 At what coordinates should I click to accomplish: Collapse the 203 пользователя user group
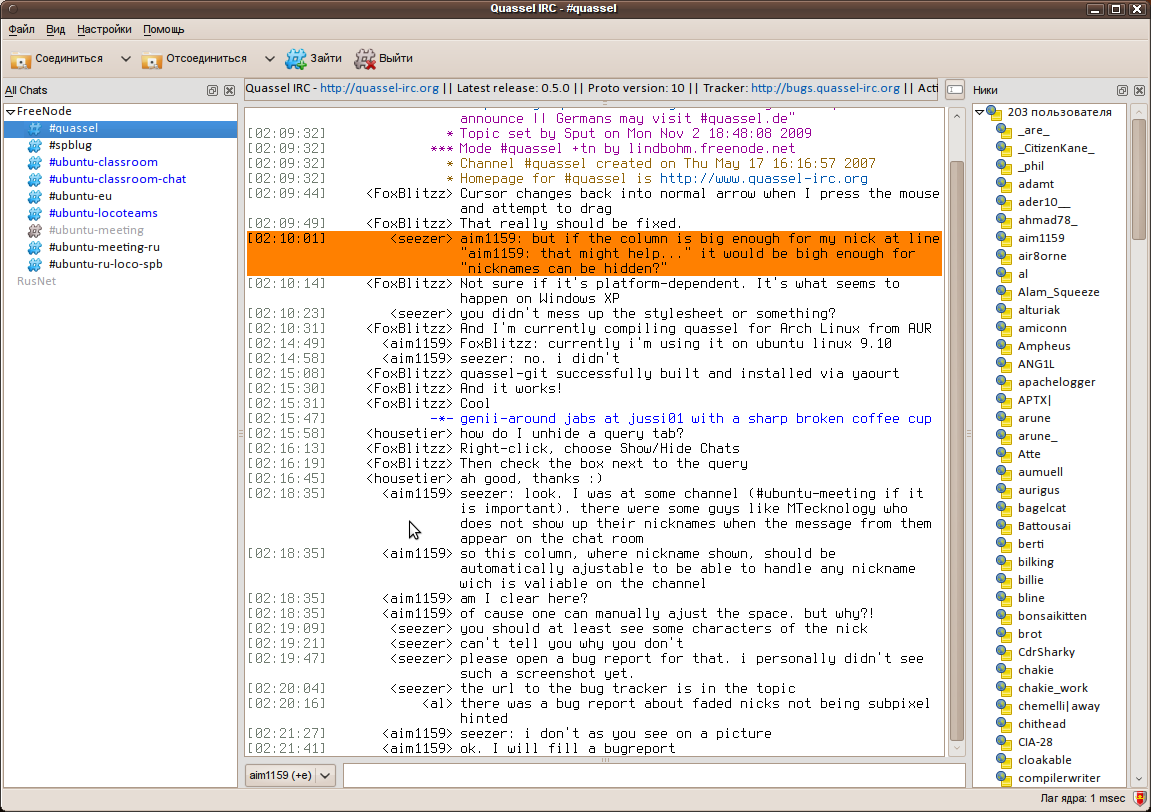(979, 112)
